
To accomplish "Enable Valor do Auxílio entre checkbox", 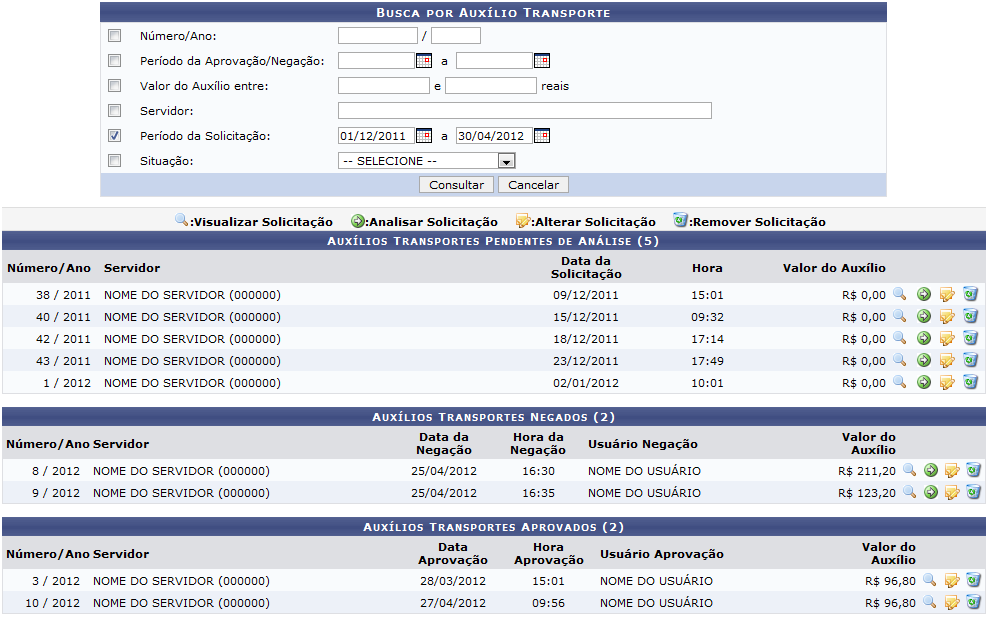I will coord(115,85).
